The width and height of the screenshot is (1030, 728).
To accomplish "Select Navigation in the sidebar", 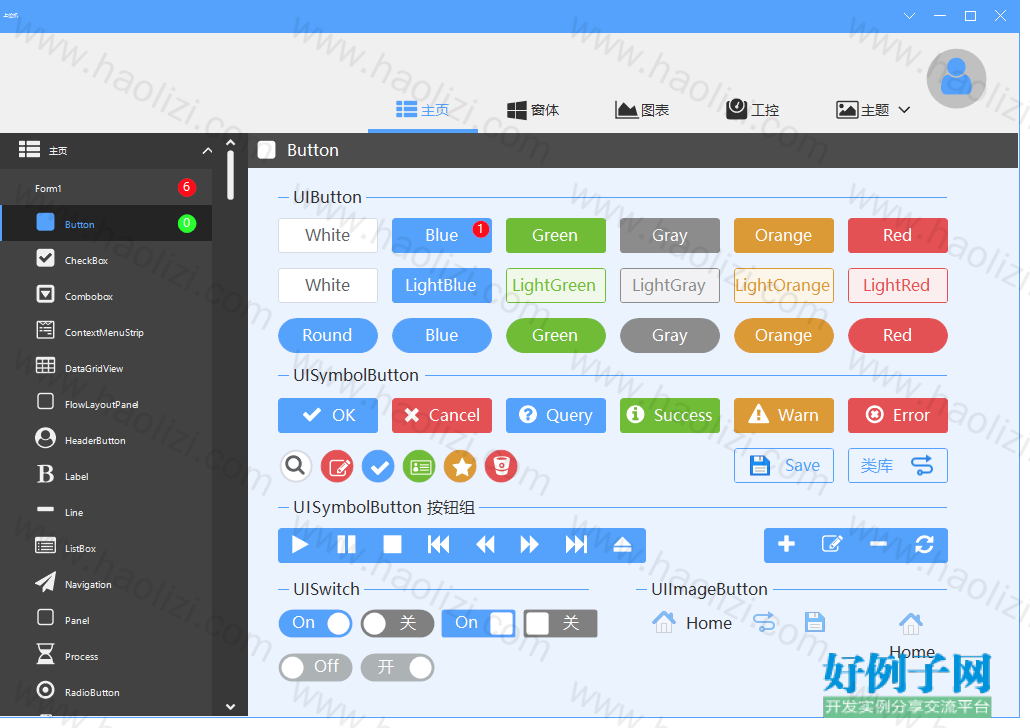I will tap(106, 583).
